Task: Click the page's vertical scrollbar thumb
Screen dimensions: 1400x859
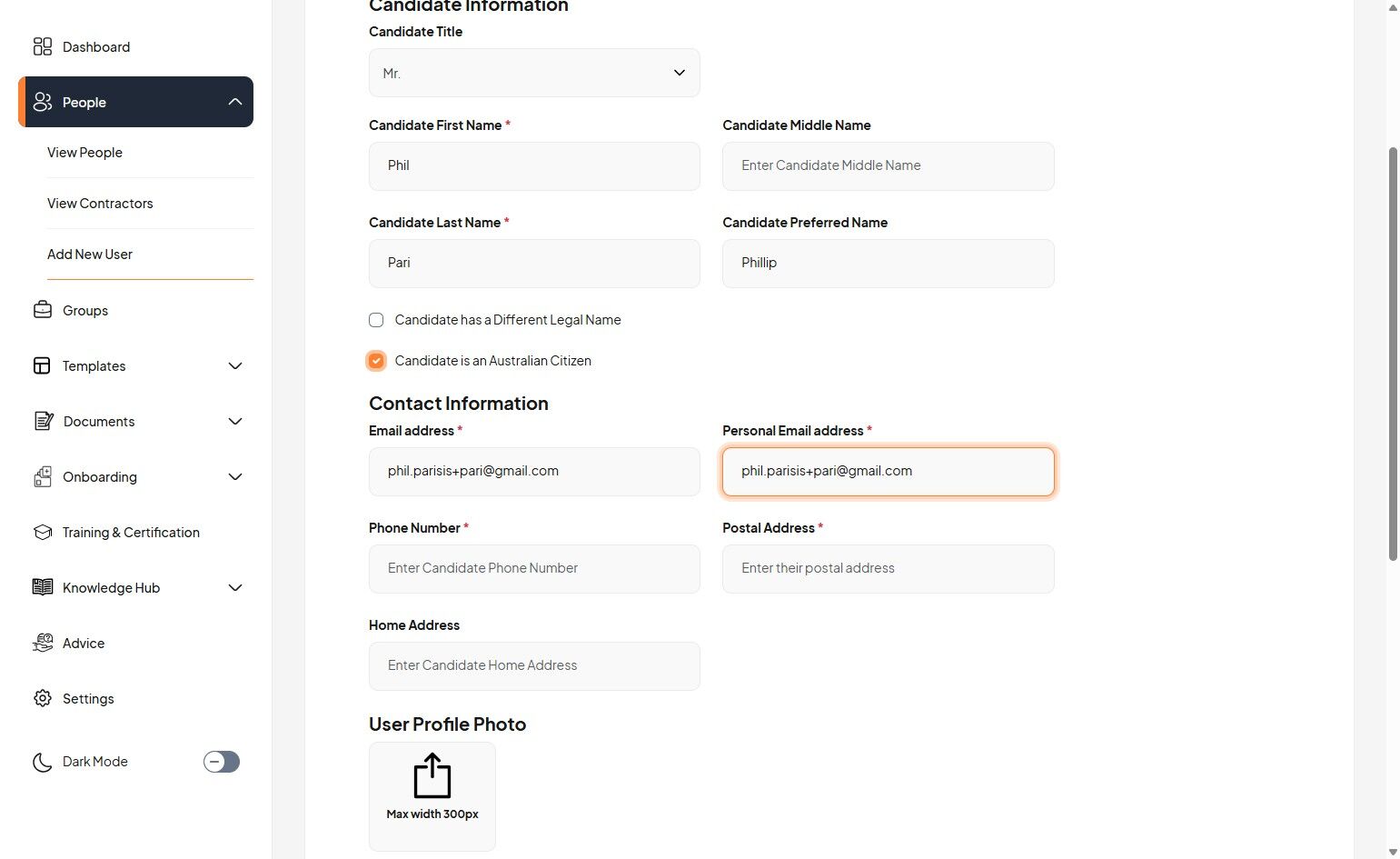Action: 1393,355
